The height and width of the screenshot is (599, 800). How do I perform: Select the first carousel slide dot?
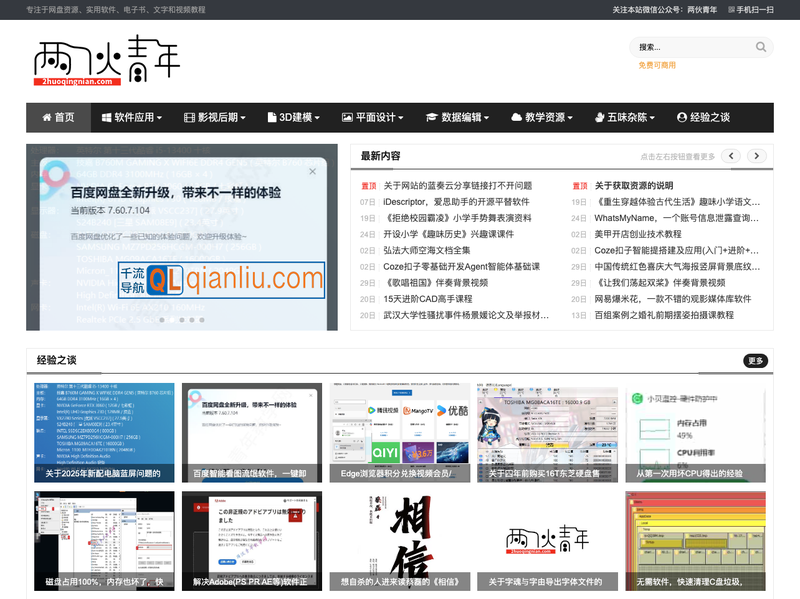pos(161,320)
